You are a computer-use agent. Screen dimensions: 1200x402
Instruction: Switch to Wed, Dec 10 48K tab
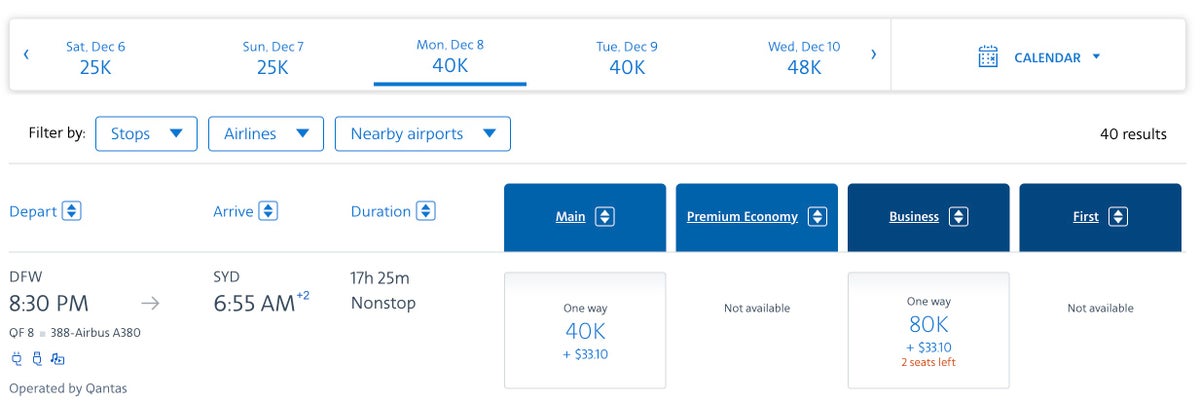click(x=804, y=57)
